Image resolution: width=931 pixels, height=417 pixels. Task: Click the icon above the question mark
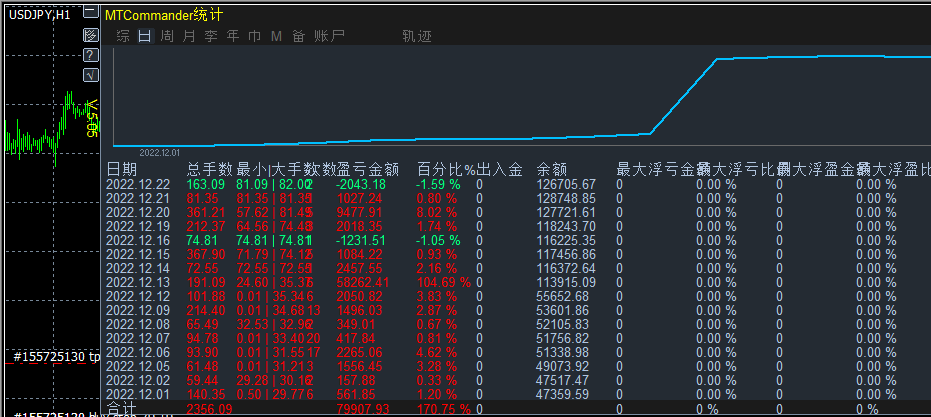pyautogui.click(x=90, y=35)
